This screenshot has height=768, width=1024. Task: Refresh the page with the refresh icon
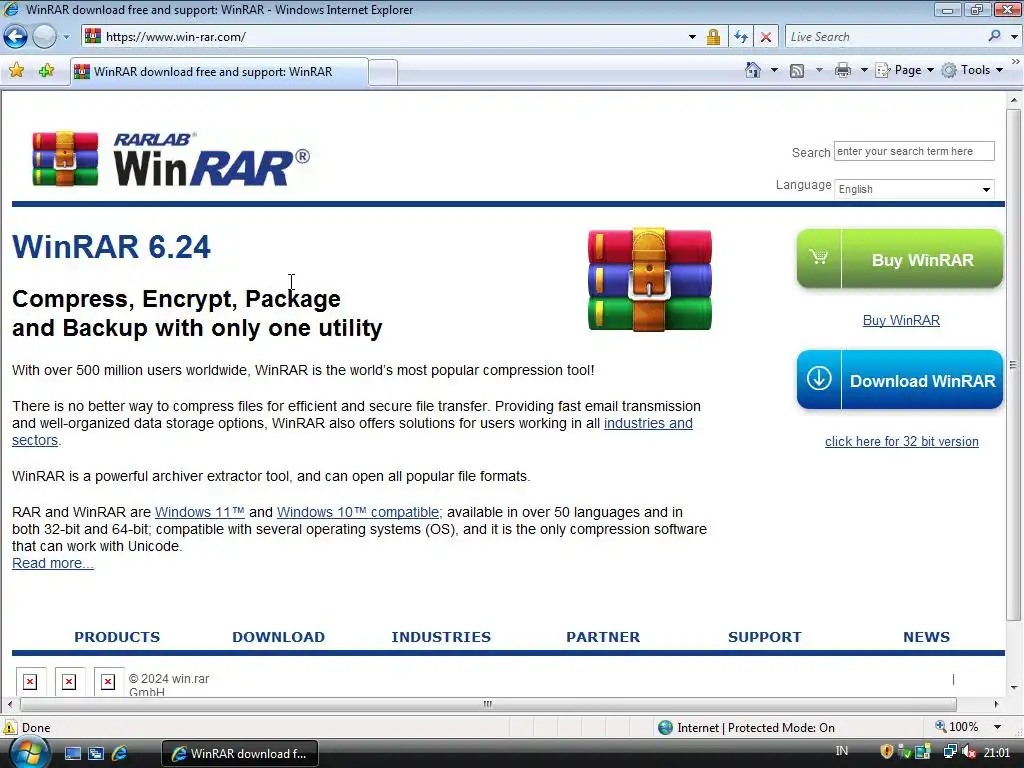(x=741, y=37)
